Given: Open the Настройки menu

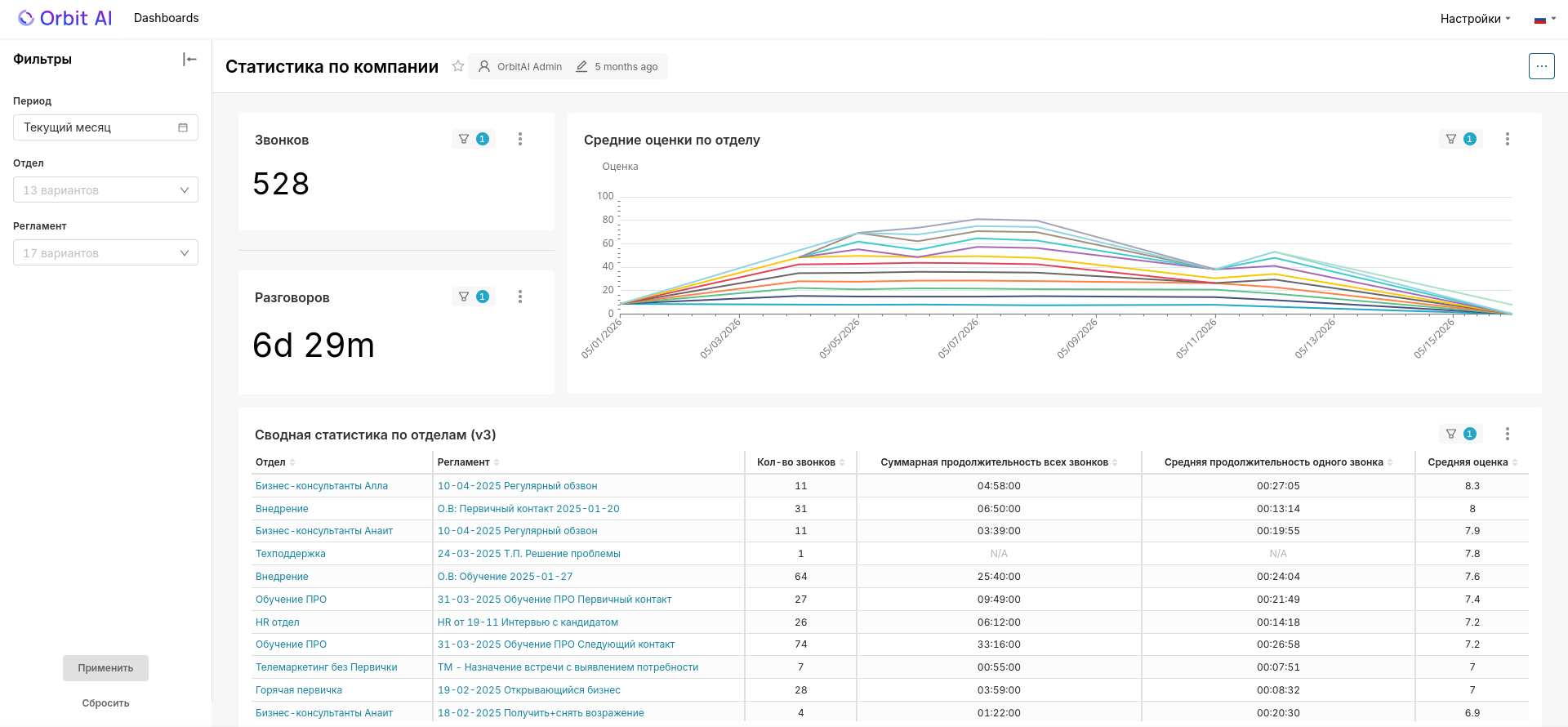Looking at the screenshot, I should pyautogui.click(x=1475, y=19).
